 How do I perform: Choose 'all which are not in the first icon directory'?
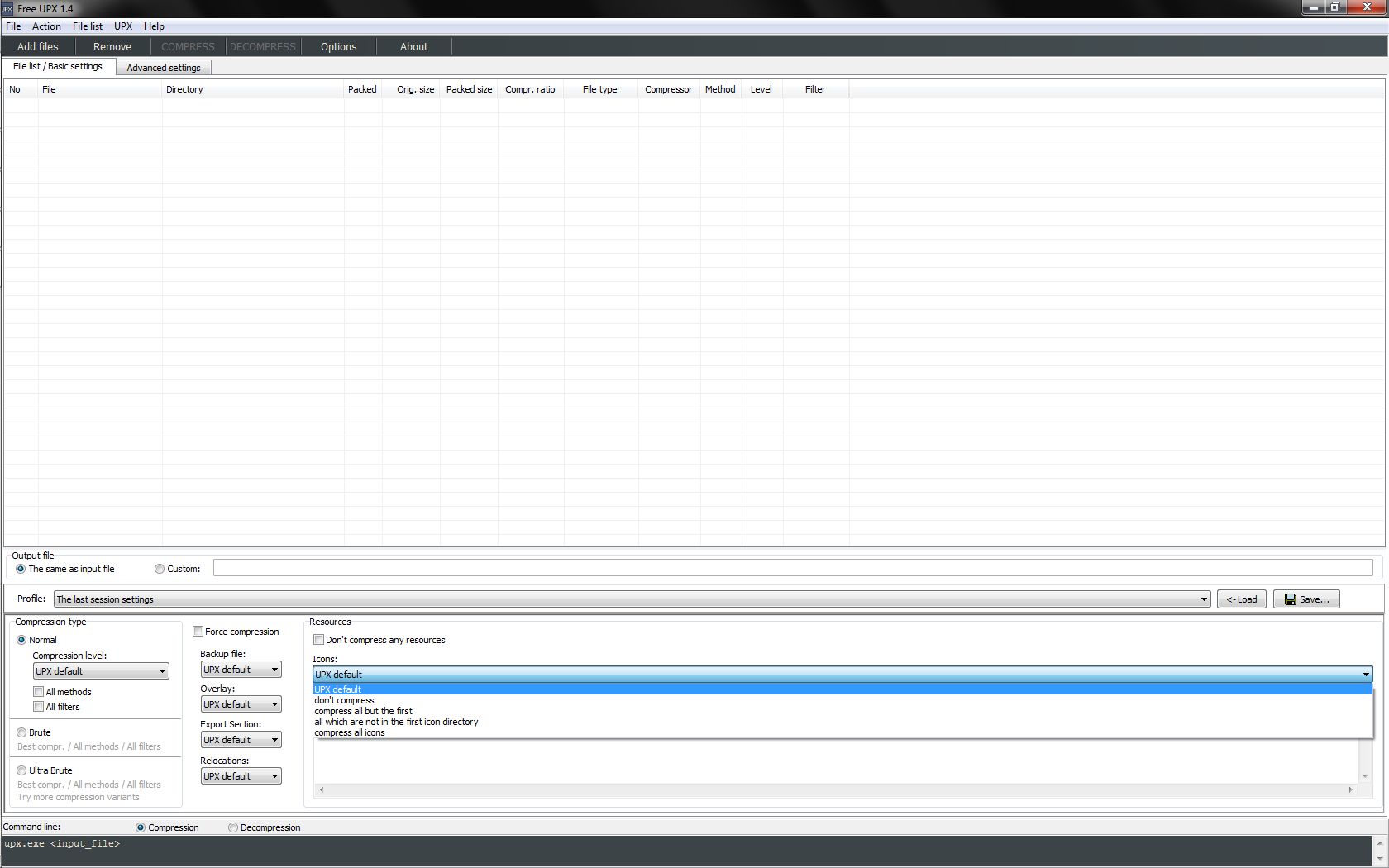coord(842,722)
